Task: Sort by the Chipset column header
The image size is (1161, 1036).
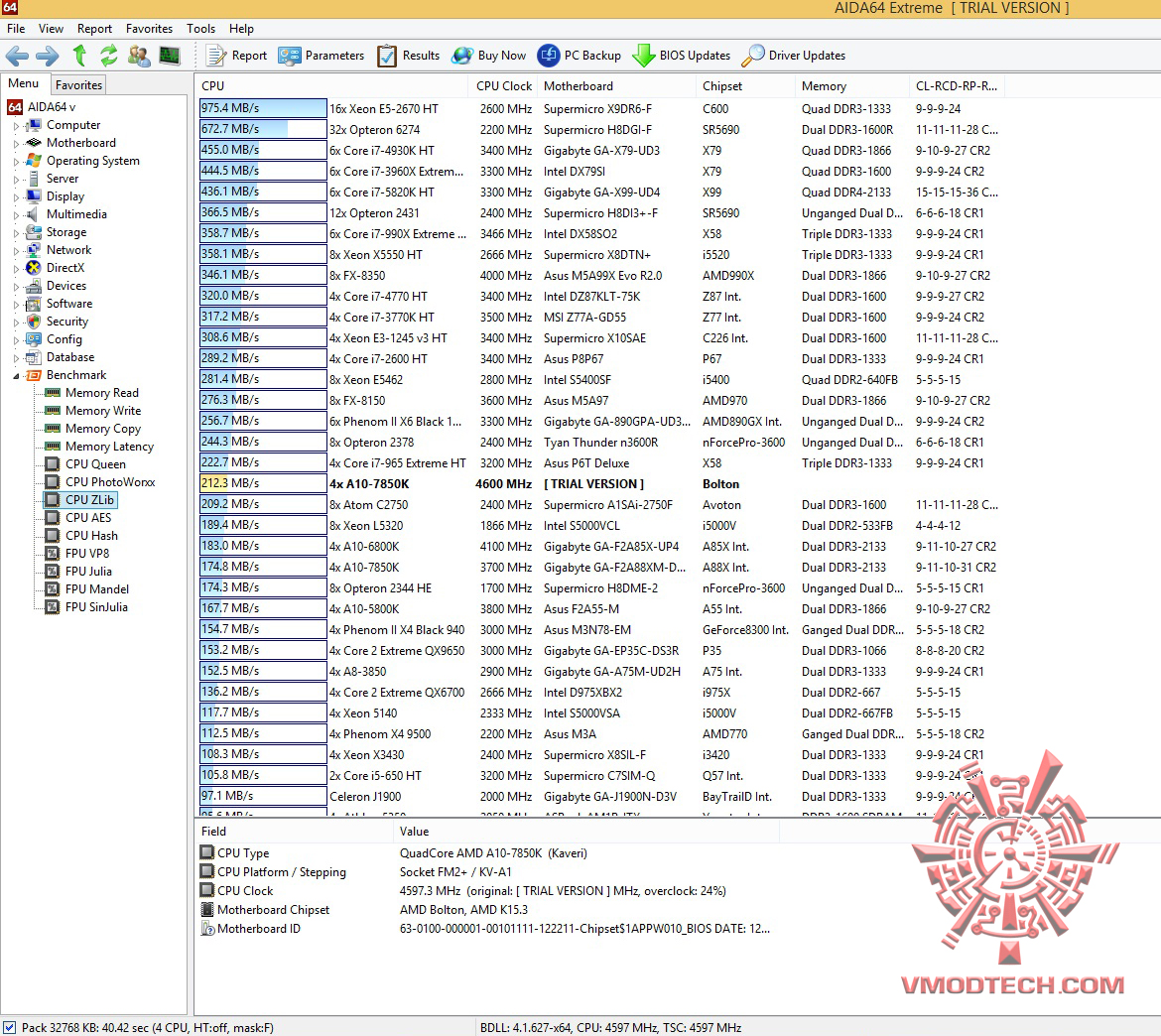Action: [745, 86]
